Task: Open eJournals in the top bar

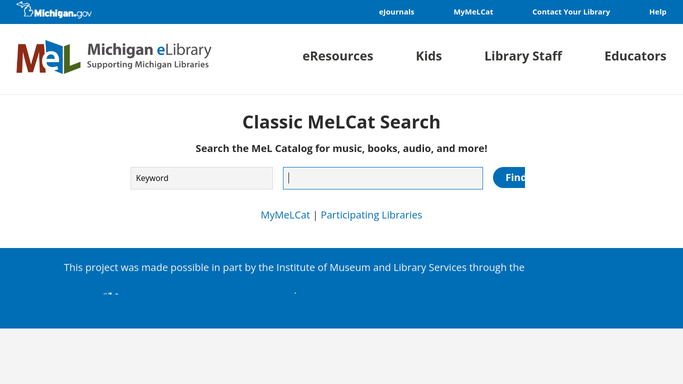Action: click(x=396, y=12)
